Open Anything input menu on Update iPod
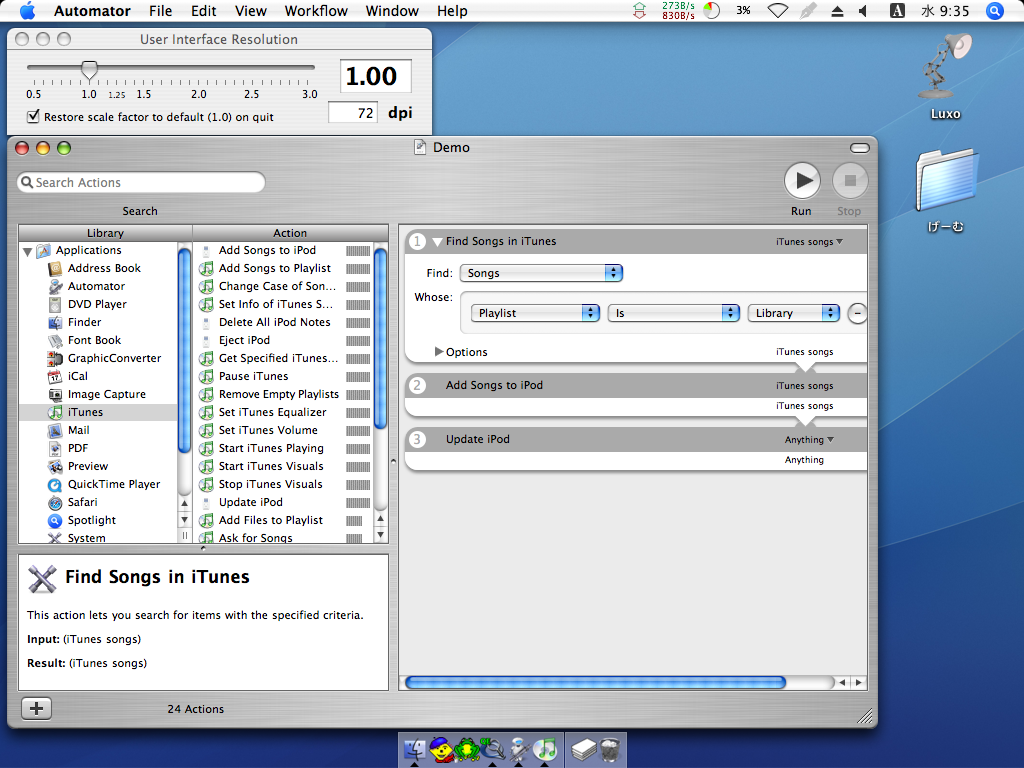1024x768 pixels. click(809, 440)
